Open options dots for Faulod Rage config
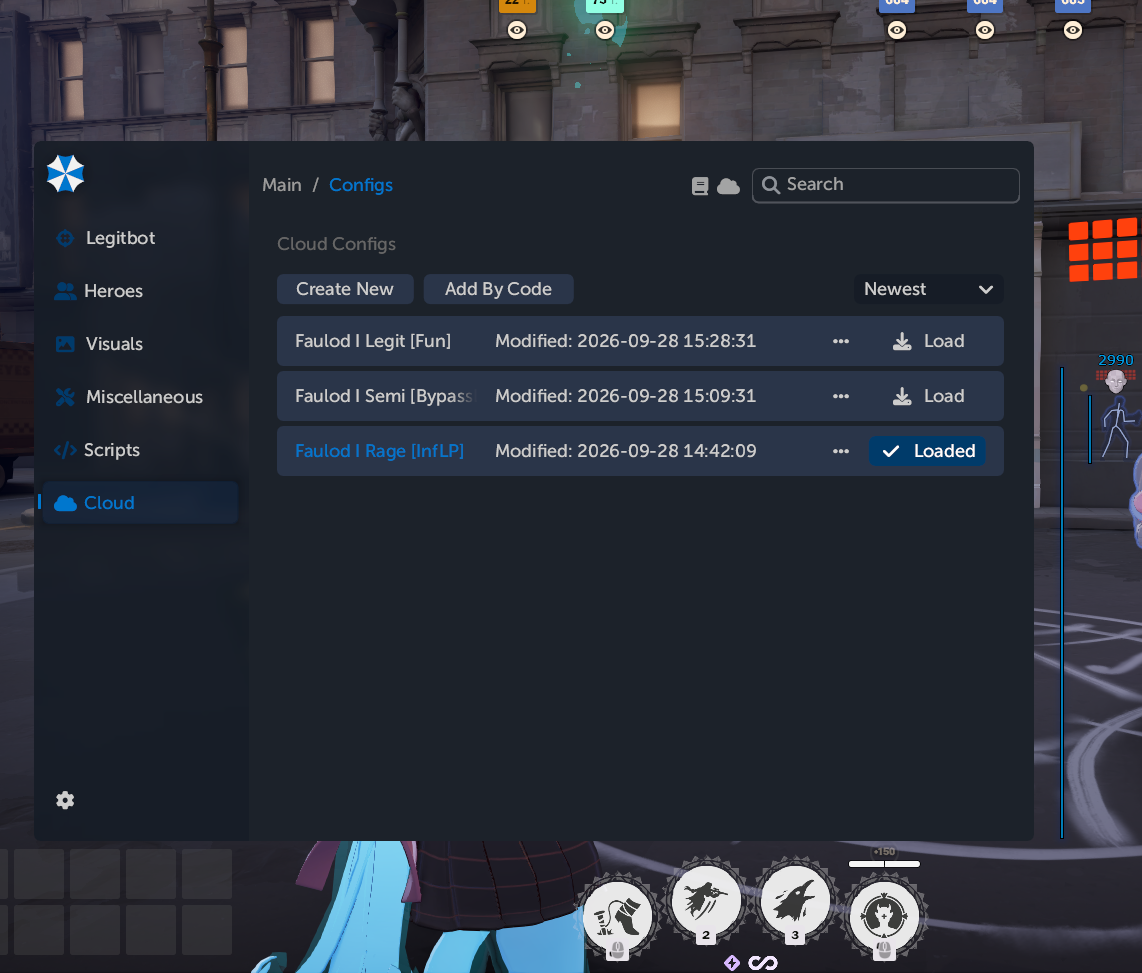The width and height of the screenshot is (1142, 973). tap(840, 451)
